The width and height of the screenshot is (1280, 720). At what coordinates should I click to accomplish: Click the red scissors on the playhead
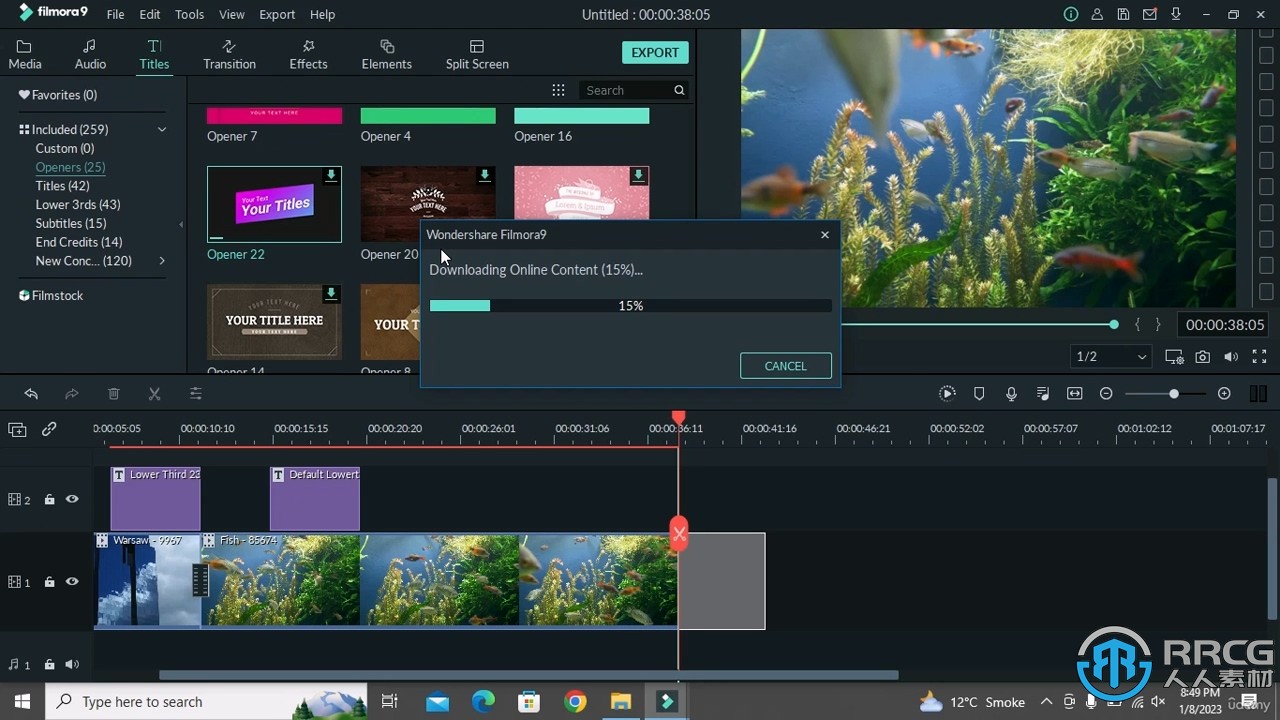point(679,534)
